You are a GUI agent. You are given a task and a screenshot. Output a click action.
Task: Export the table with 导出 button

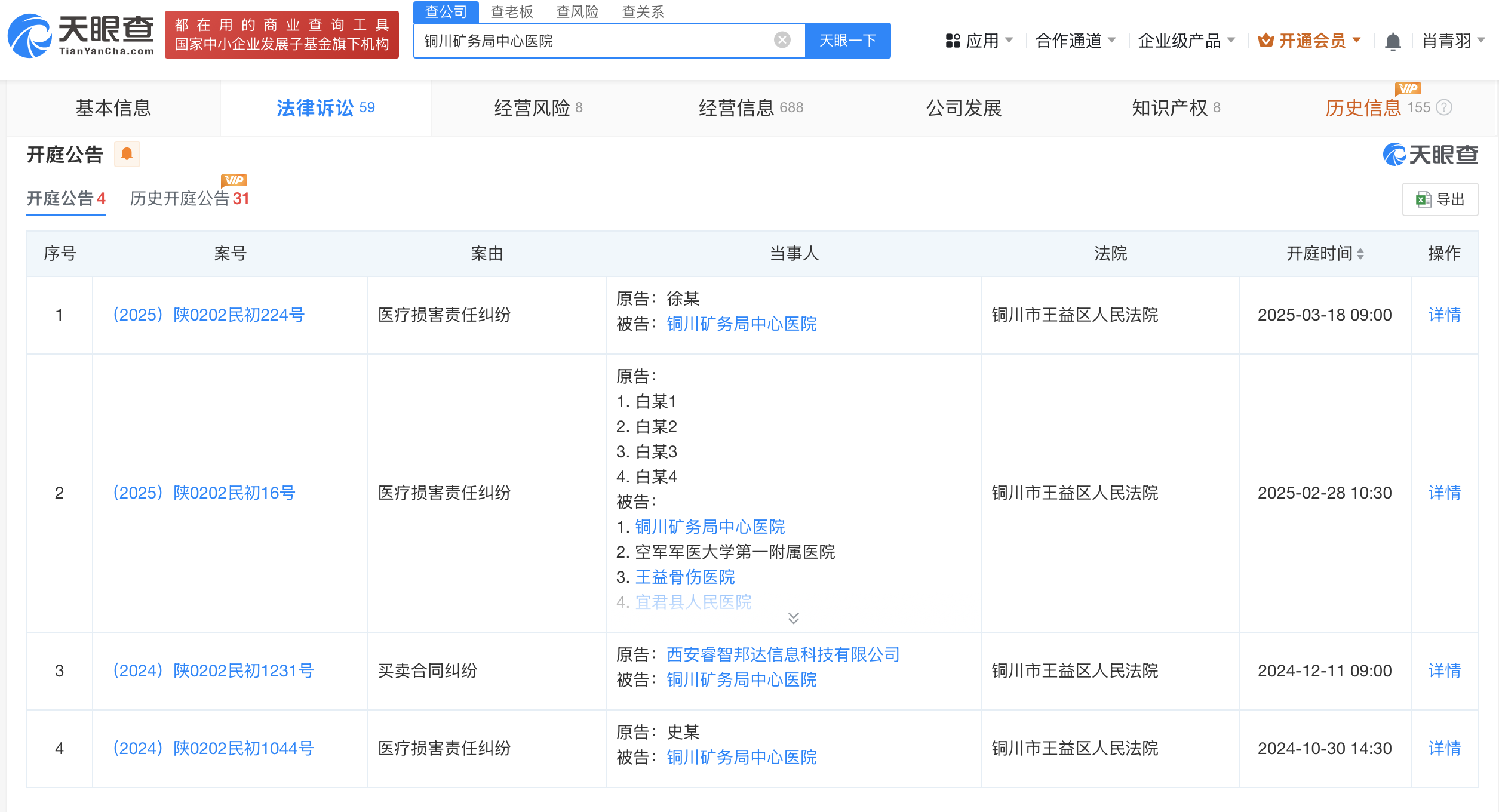tap(1440, 199)
